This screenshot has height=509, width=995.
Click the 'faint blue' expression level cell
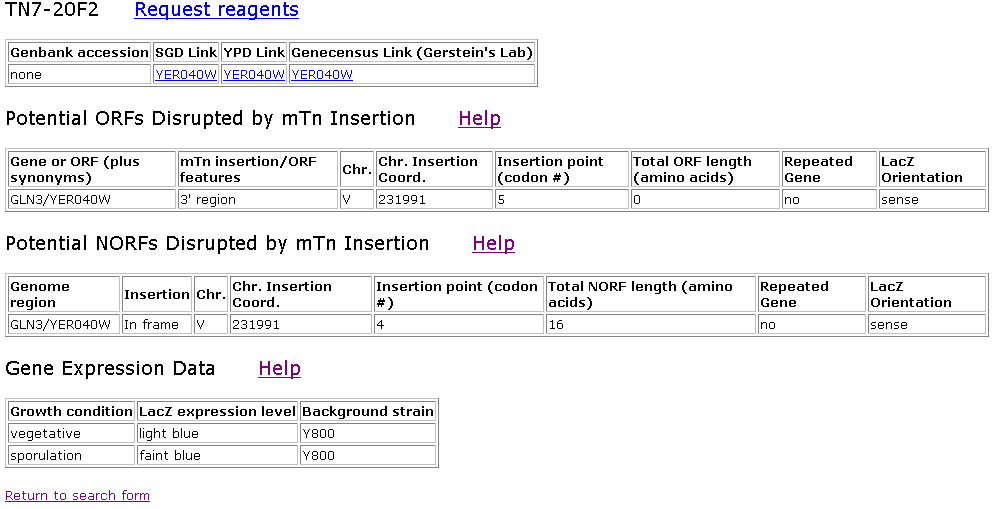[170, 455]
